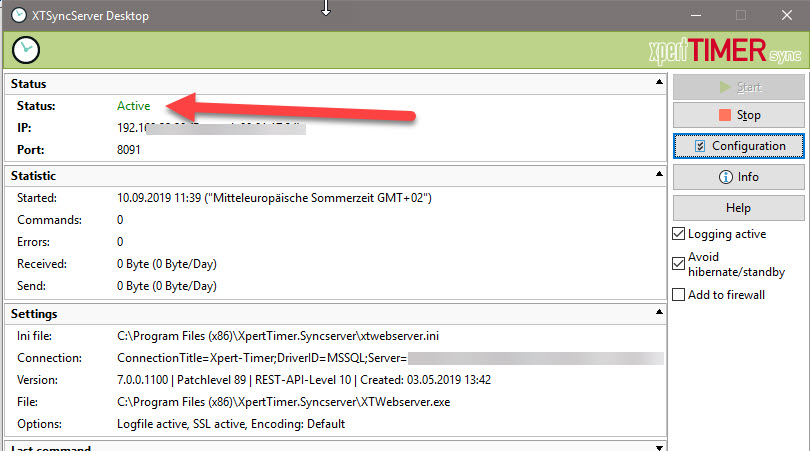Screen dimensions: 810x451
Task: Click the Errors label
Action: 34,242
